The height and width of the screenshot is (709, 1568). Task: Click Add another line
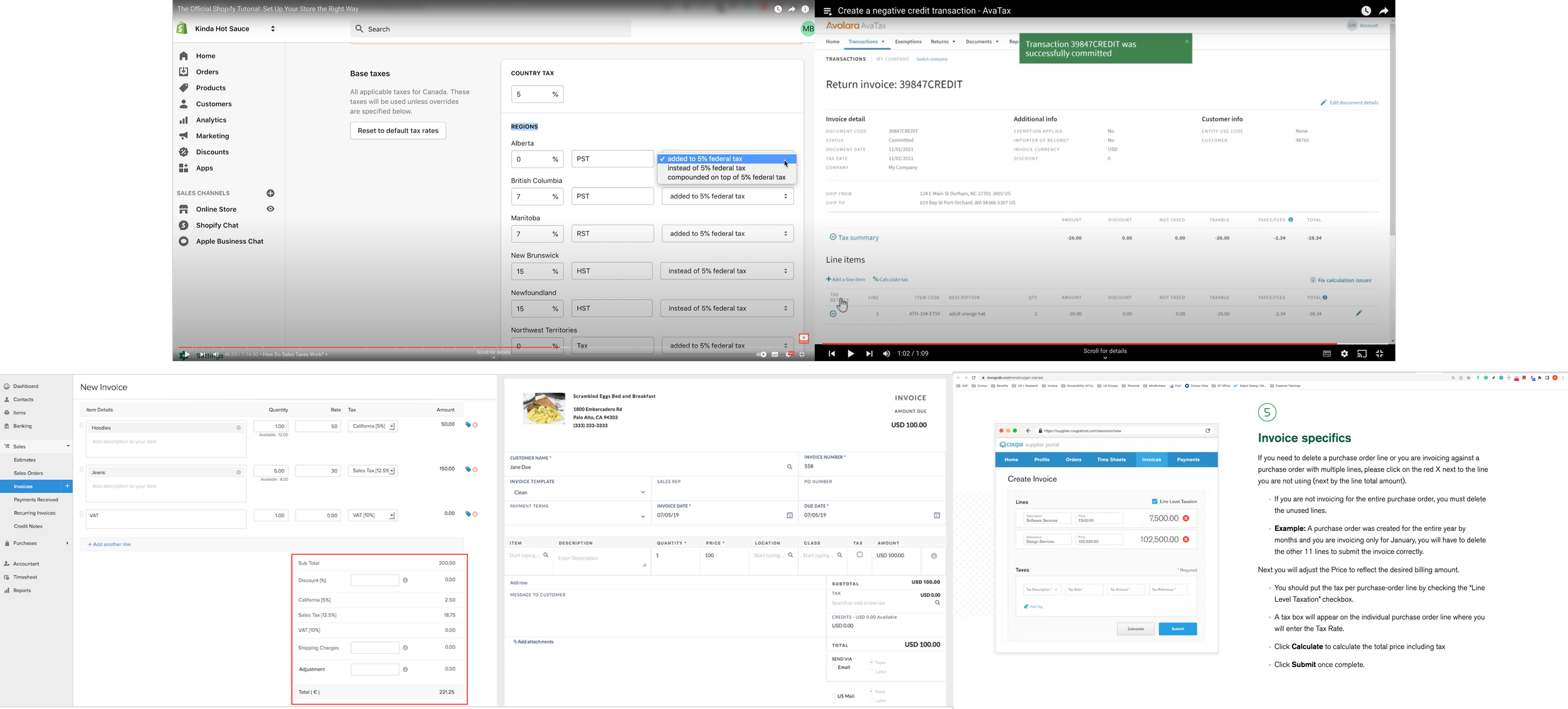tap(109, 544)
